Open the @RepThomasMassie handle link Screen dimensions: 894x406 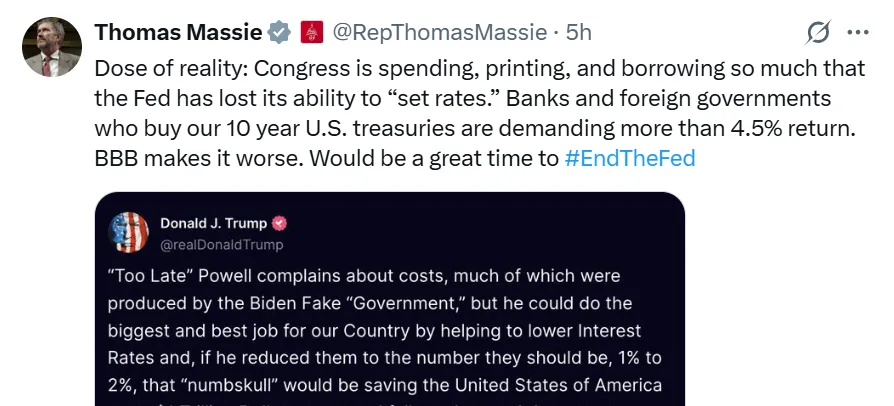coord(439,32)
